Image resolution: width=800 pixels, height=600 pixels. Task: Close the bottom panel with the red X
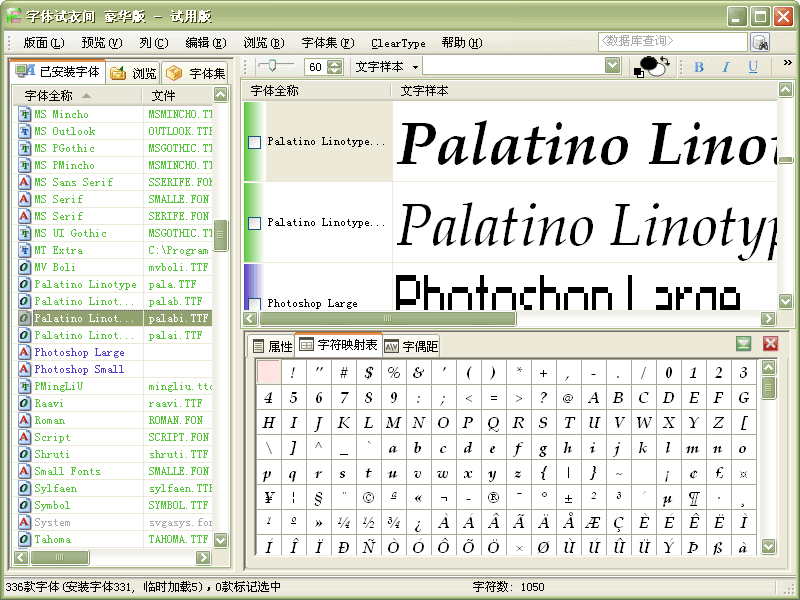click(x=770, y=344)
